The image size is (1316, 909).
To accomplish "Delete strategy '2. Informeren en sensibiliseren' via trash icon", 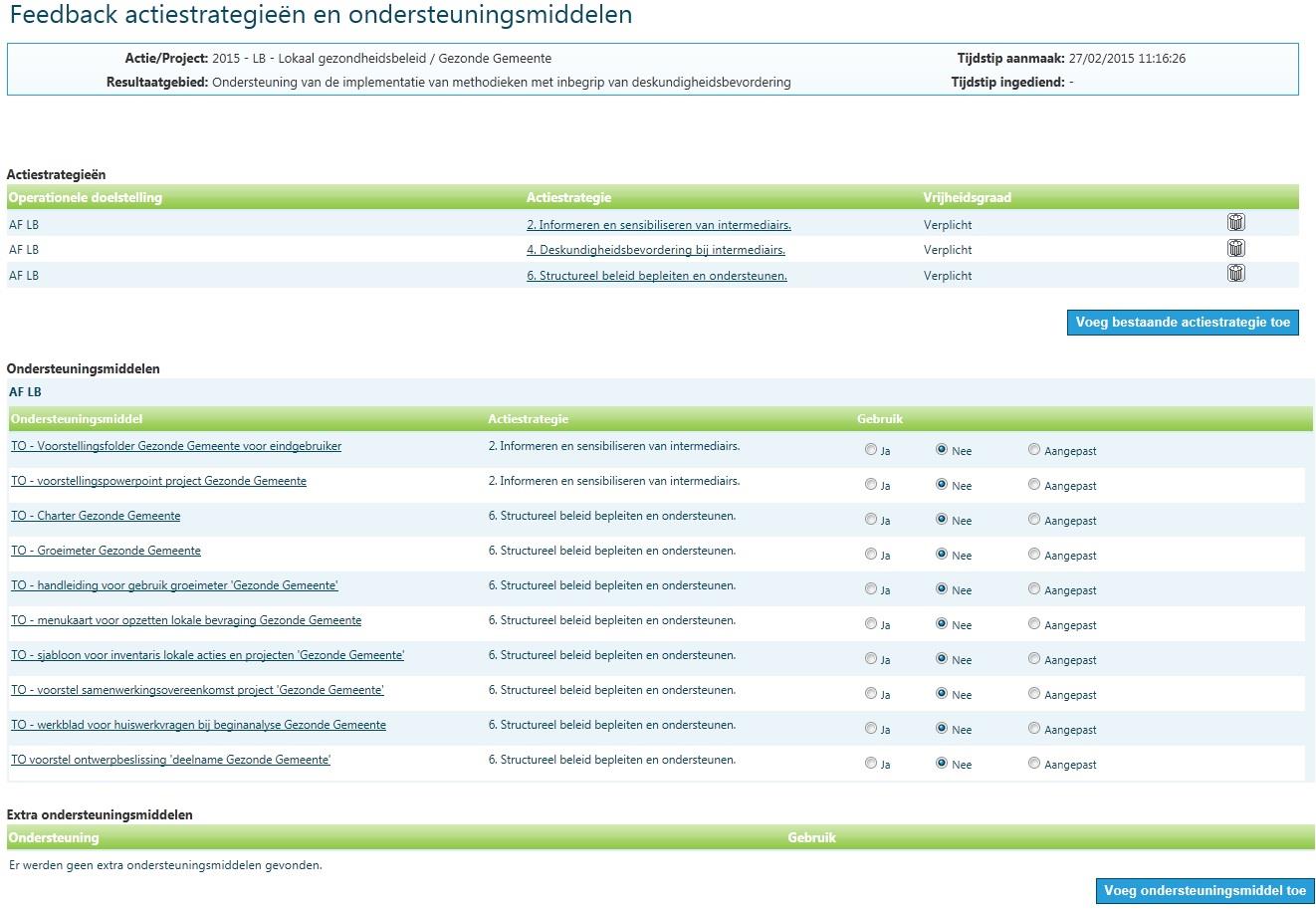I will pos(1235,222).
